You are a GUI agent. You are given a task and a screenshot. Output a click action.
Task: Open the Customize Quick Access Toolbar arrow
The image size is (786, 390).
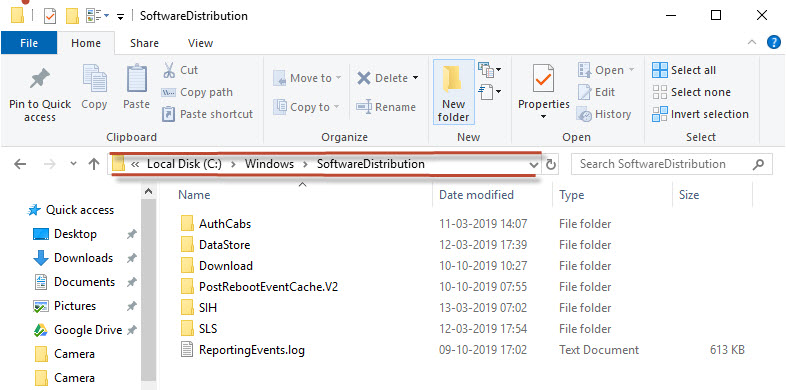[120, 17]
